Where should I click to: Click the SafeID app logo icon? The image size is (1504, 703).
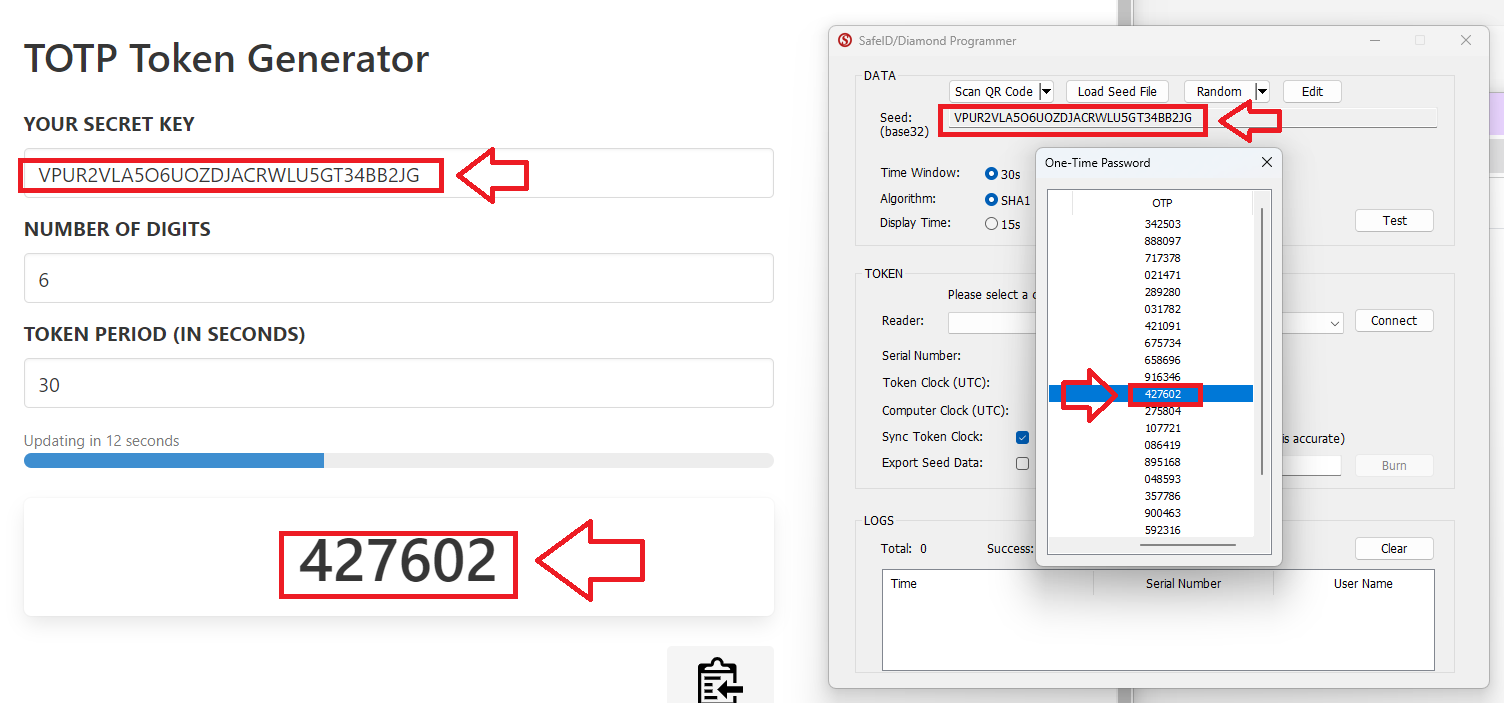845,41
